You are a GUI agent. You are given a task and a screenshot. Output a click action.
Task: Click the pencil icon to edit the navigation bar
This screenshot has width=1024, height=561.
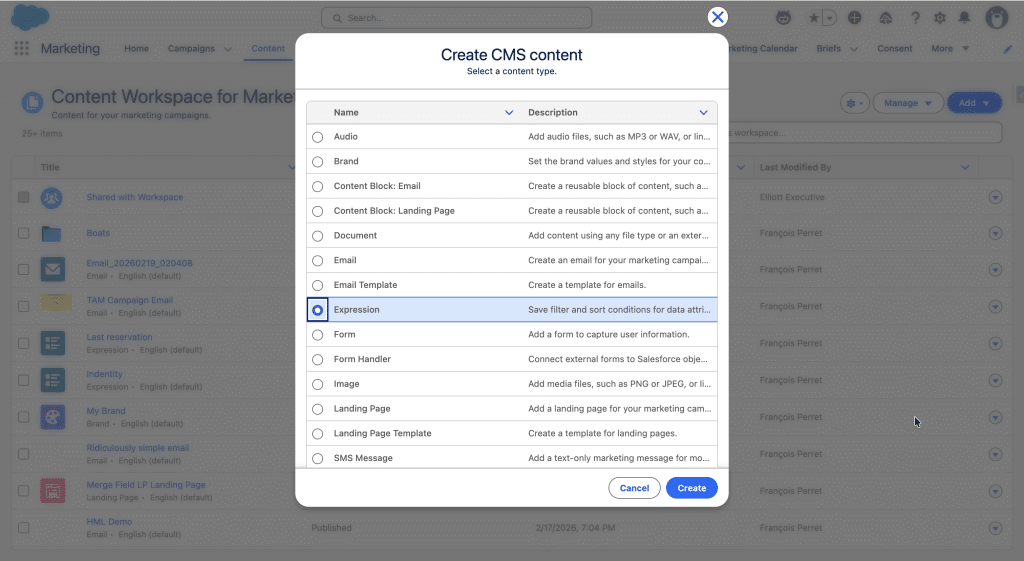tap(1007, 49)
